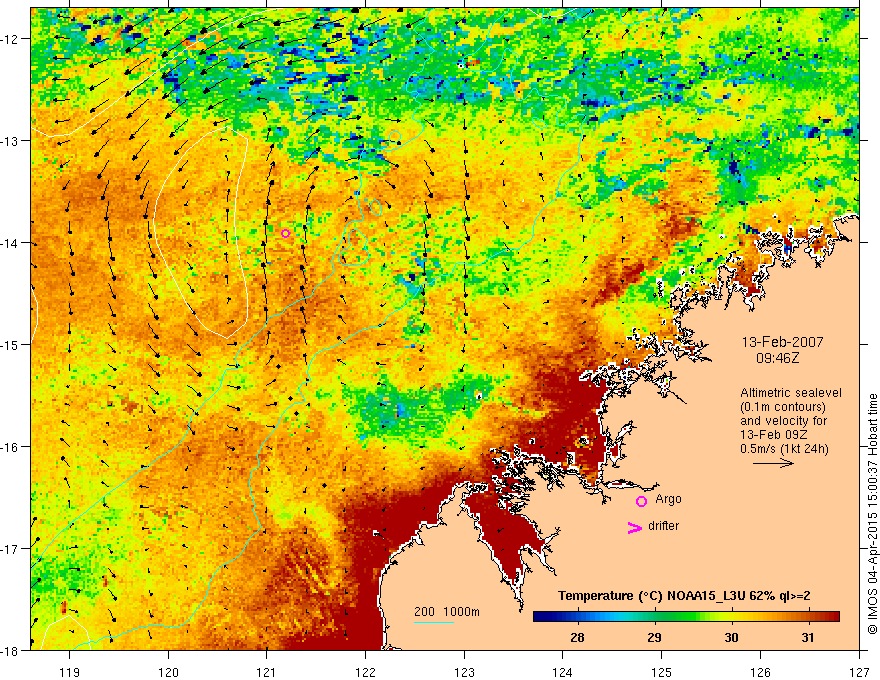Click the 'drifter' legend label
Screen dimensions: 880x680
point(663,526)
